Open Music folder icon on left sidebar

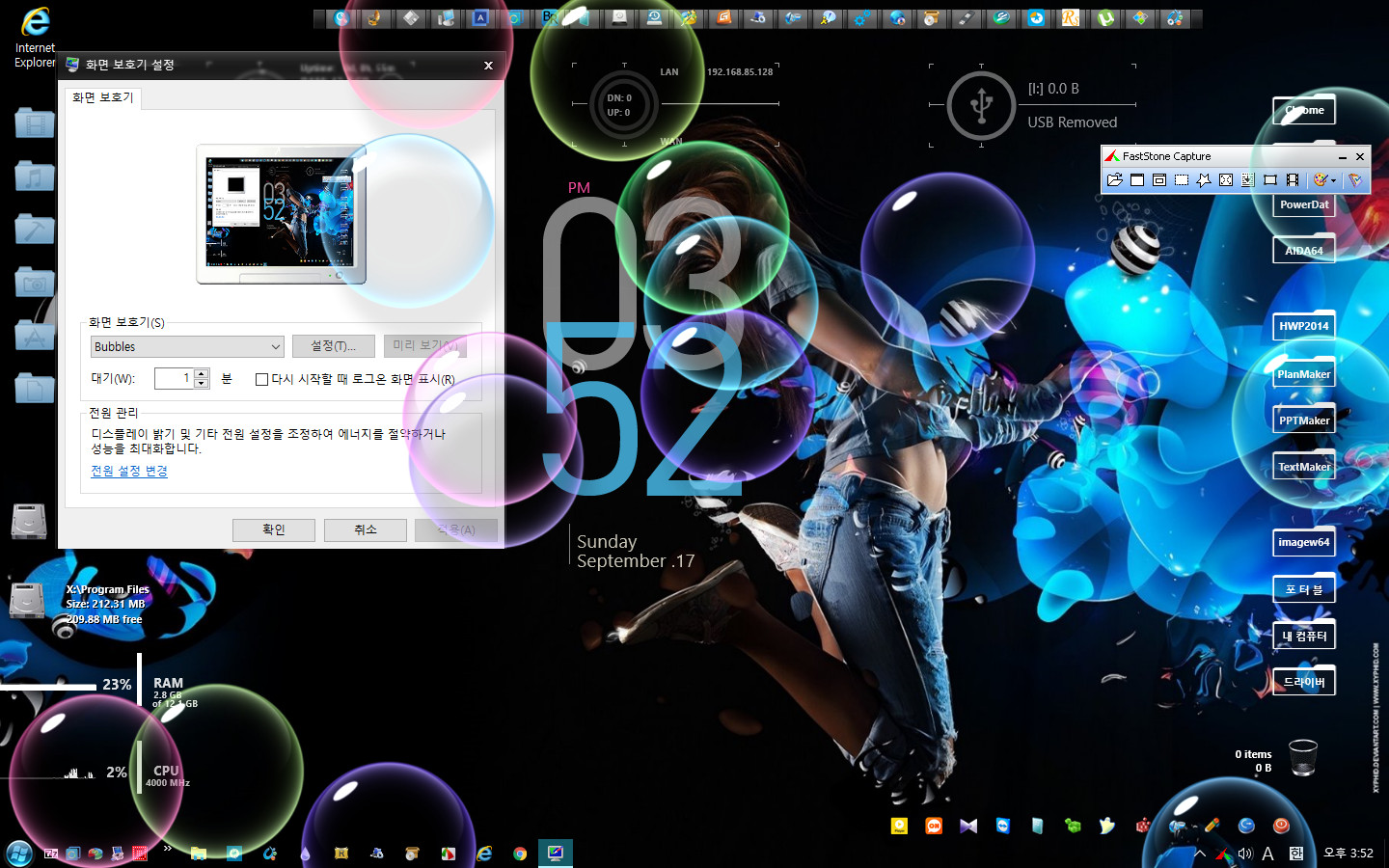coord(35,176)
